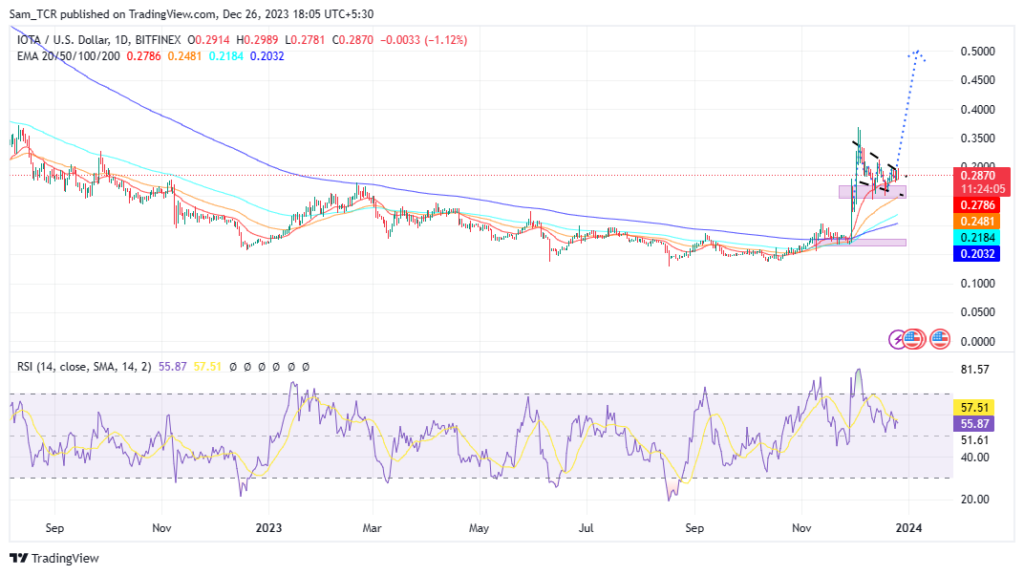Viewport: 1024px width, 575px height.
Task: Click the 51.61 RSI axis label
Action: pyautogui.click(x=975, y=440)
